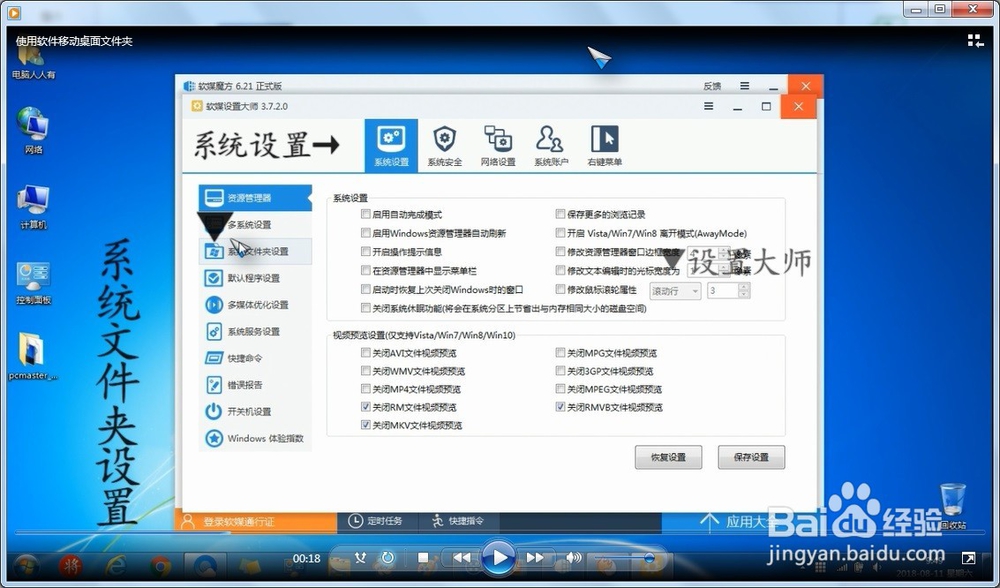Viewport: 1000px width, 588px height.
Task: Click the 恢复设置 button
Action: (x=668, y=457)
